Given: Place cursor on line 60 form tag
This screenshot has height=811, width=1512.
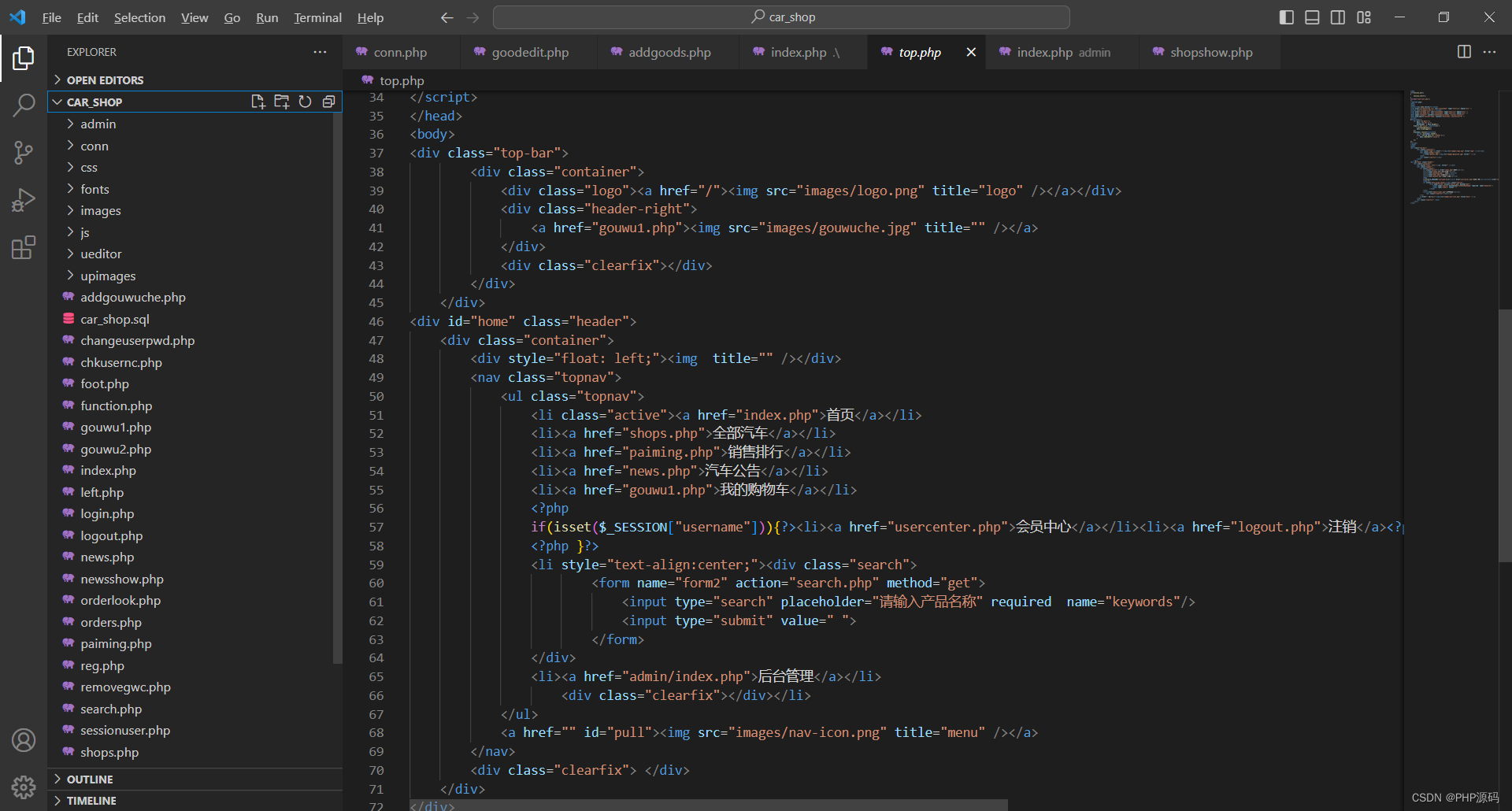Looking at the screenshot, I should (x=788, y=583).
